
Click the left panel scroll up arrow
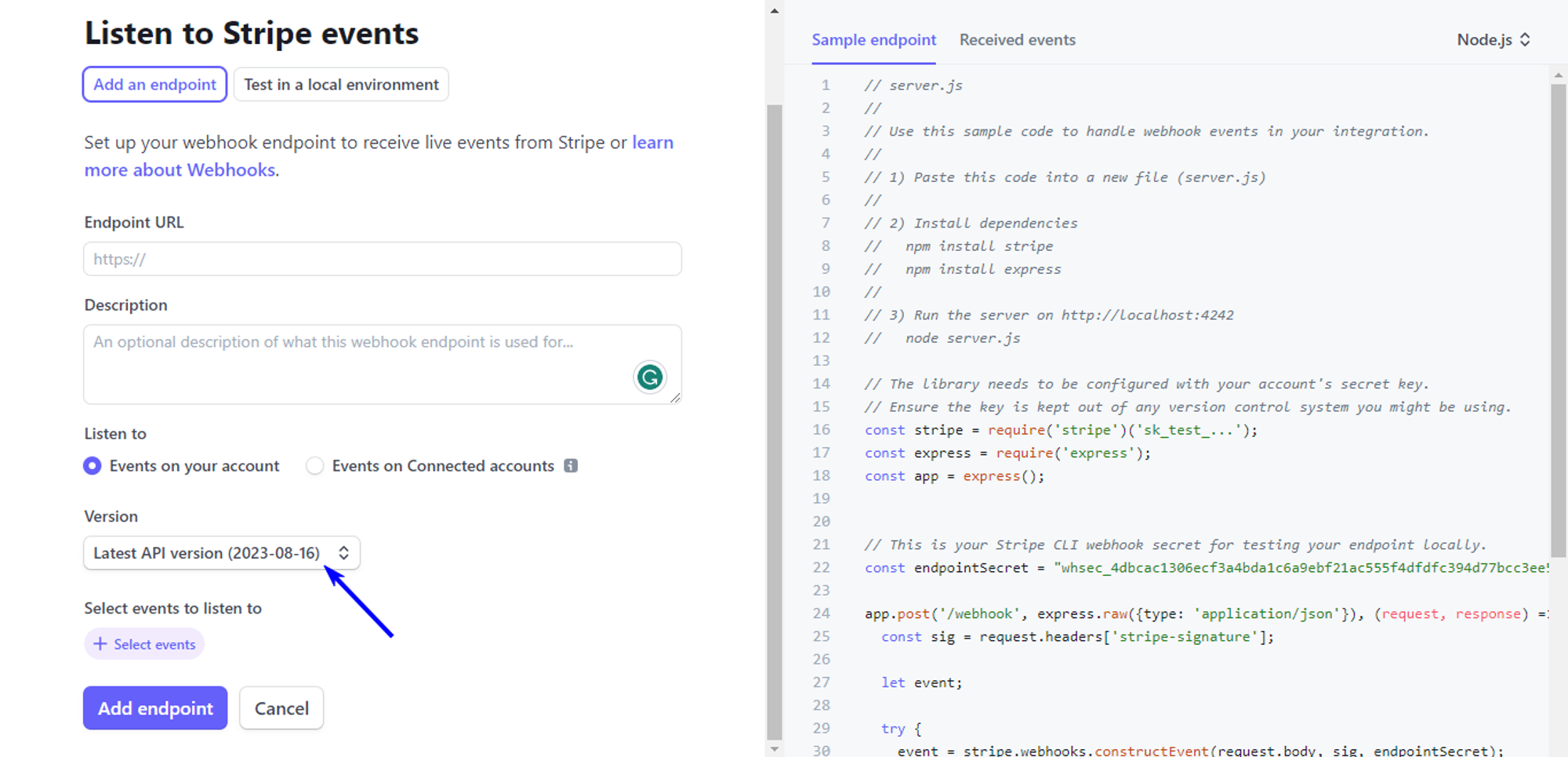tap(775, 11)
